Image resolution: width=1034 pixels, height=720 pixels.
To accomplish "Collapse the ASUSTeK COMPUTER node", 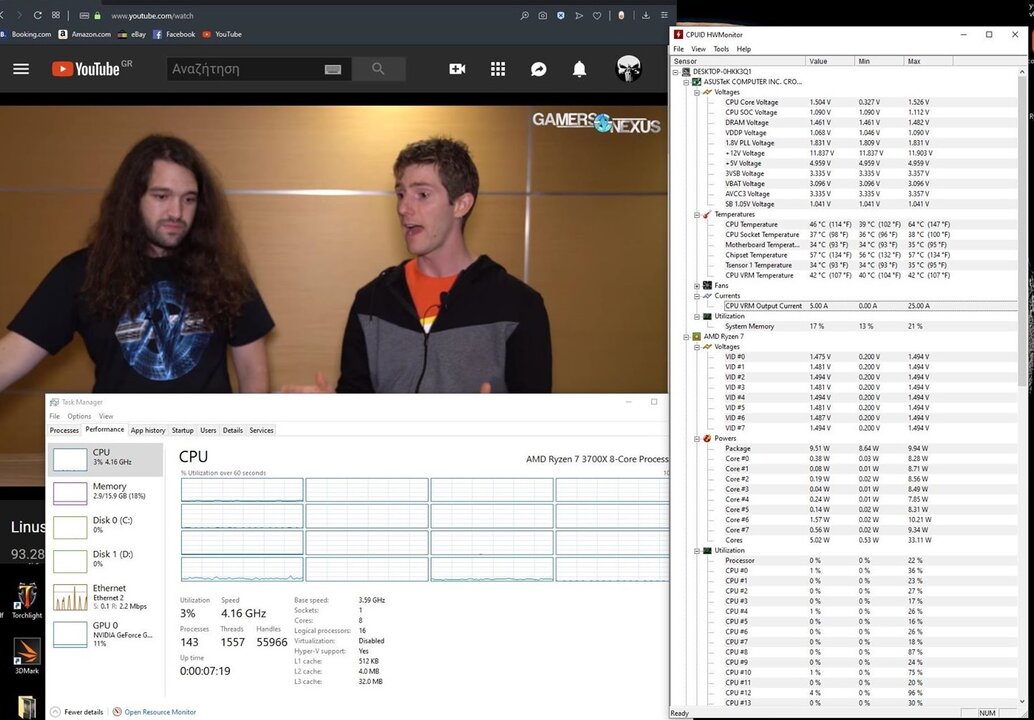I will click(x=686, y=82).
